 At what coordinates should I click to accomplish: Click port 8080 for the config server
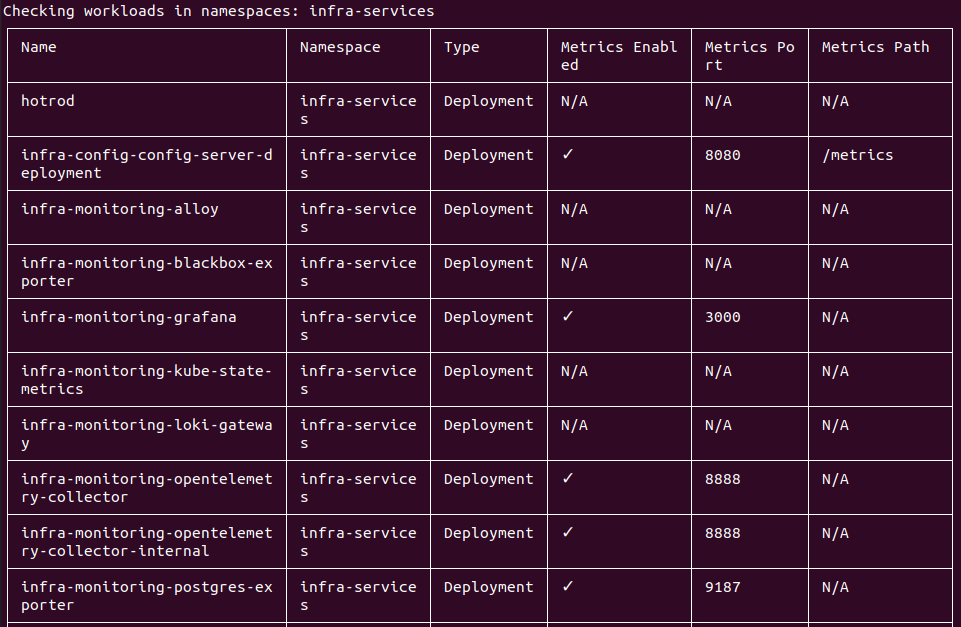click(722, 155)
